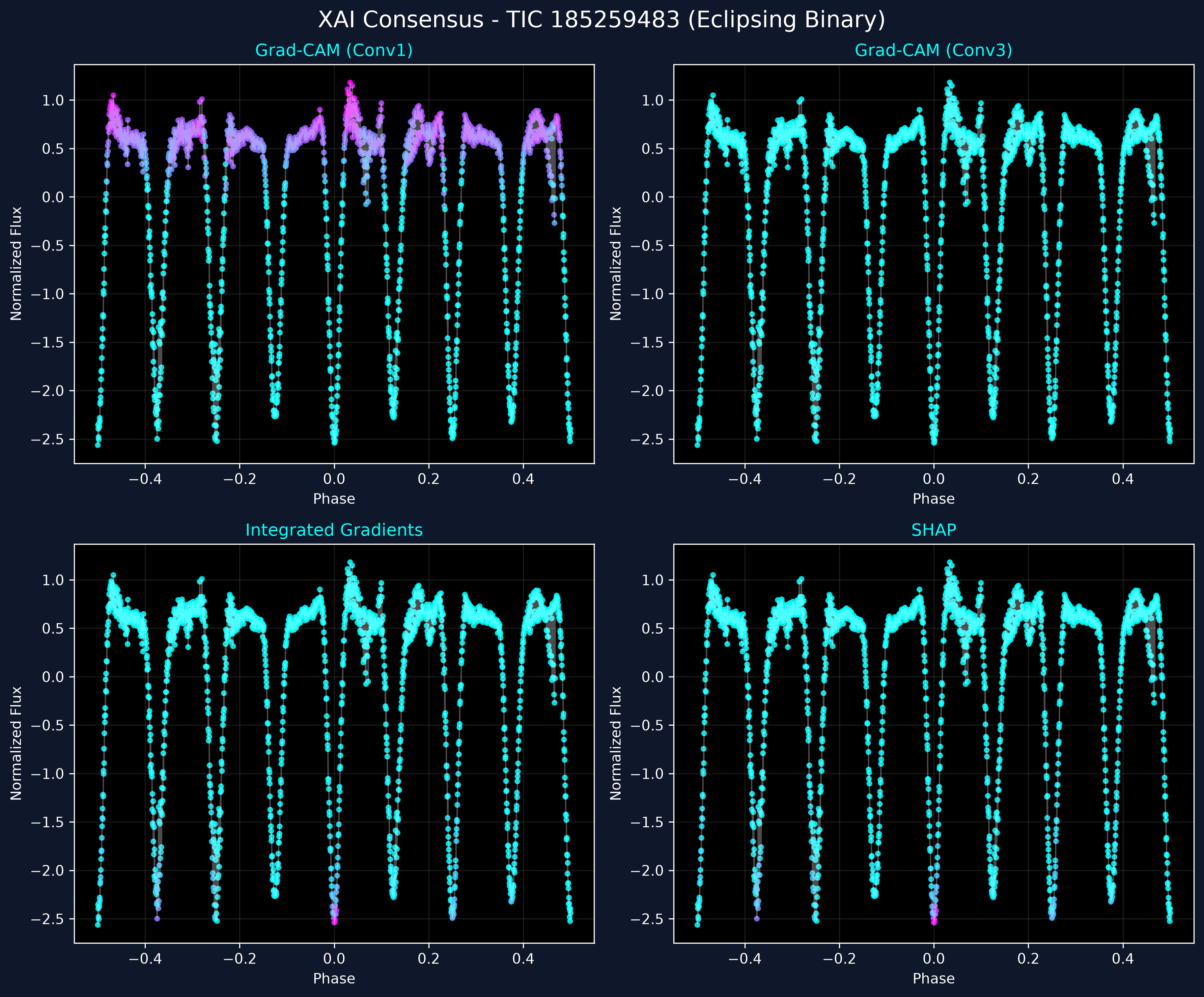
Task: Select "Normalized Flux" label of the SHAP plot
Action: pos(616,744)
